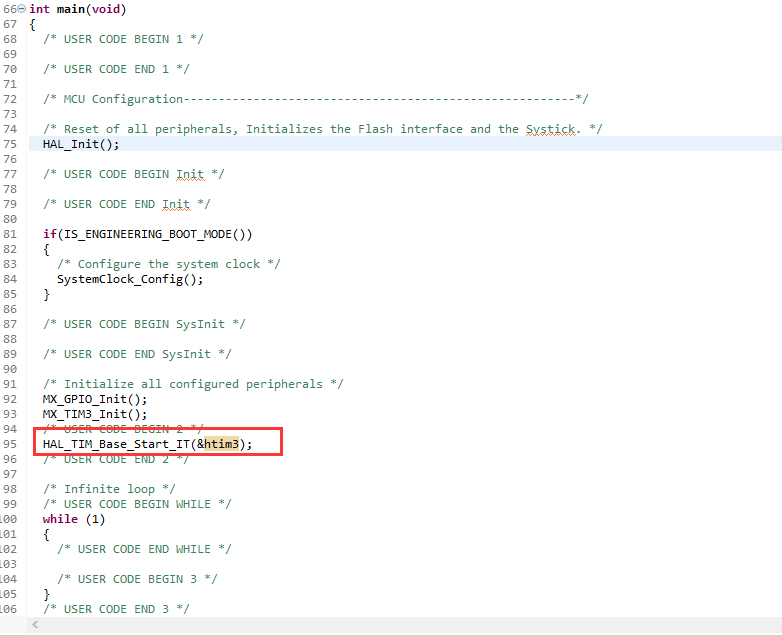
Task: Click on HAL_TIM_Base_Start_IT call line
Action: click(x=148, y=443)
